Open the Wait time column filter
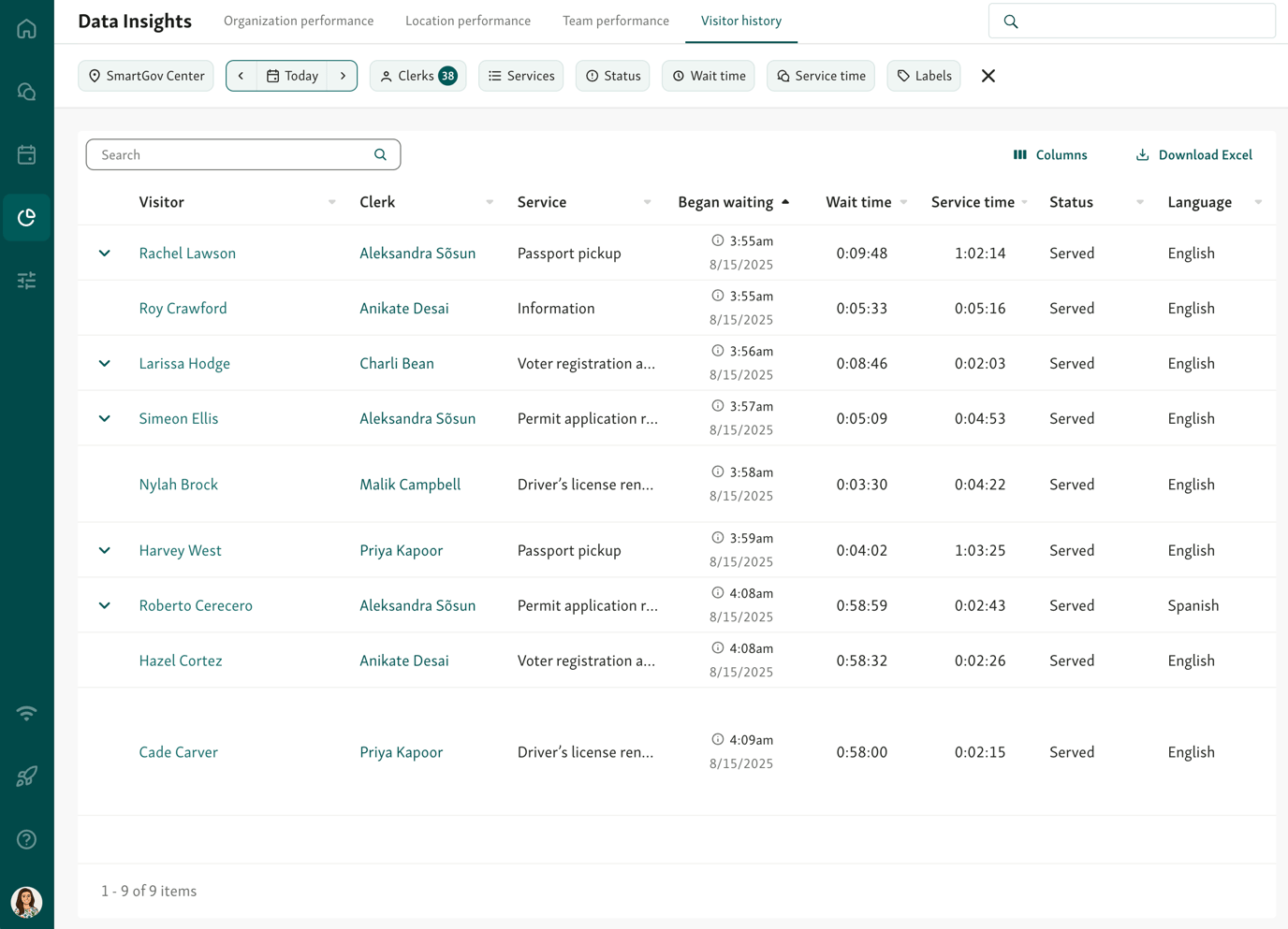 (902, 201)
